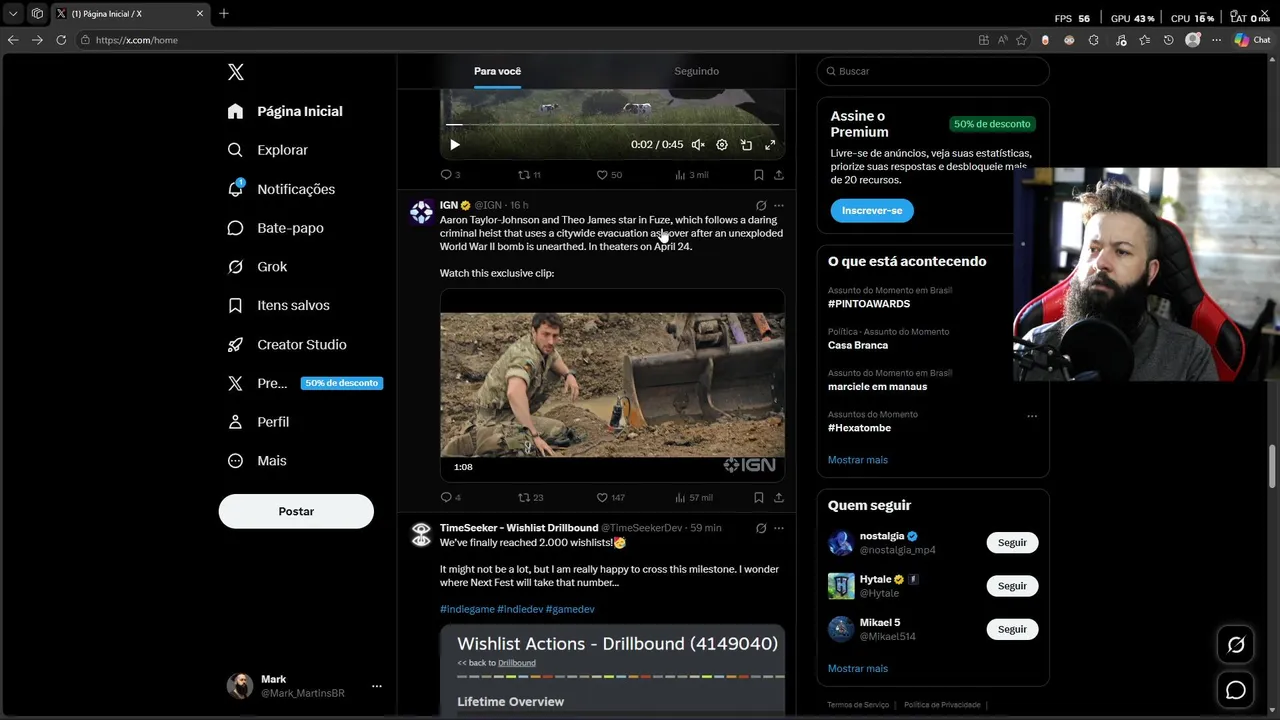Click Grok explain icon on IGN post
Screen dimensions: 1280x720
761,206
